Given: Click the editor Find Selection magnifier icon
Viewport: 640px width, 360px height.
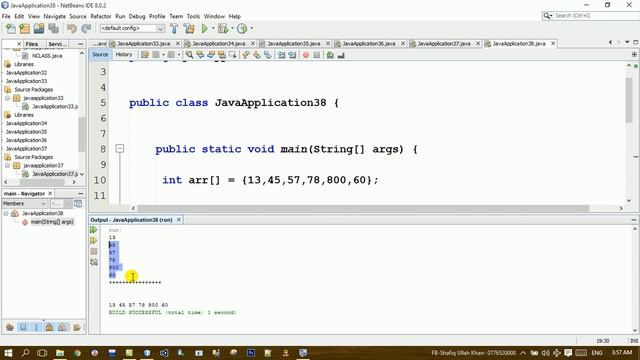Looking at the screenshot, I should click(x=189, y=55).
